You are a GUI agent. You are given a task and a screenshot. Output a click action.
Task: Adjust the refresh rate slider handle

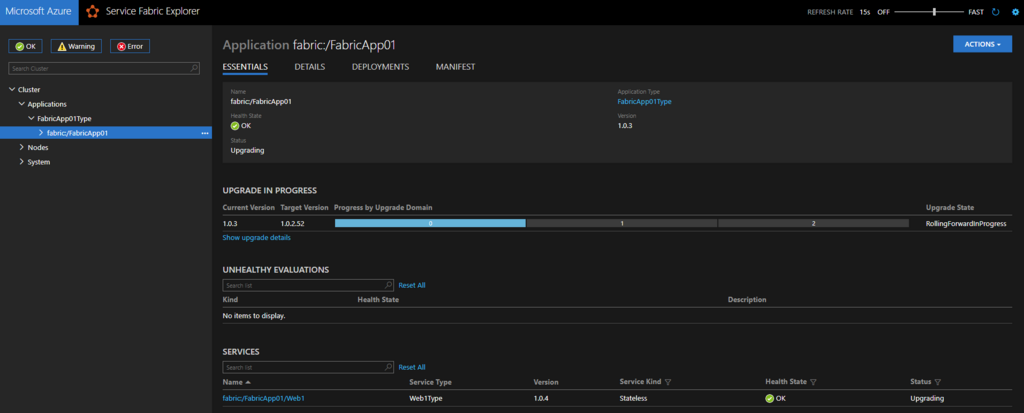click(x=935, y=12)
